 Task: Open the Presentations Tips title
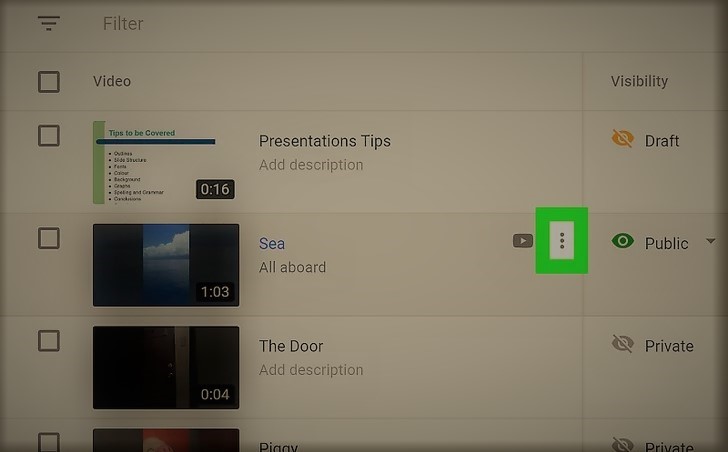(325, 141)
